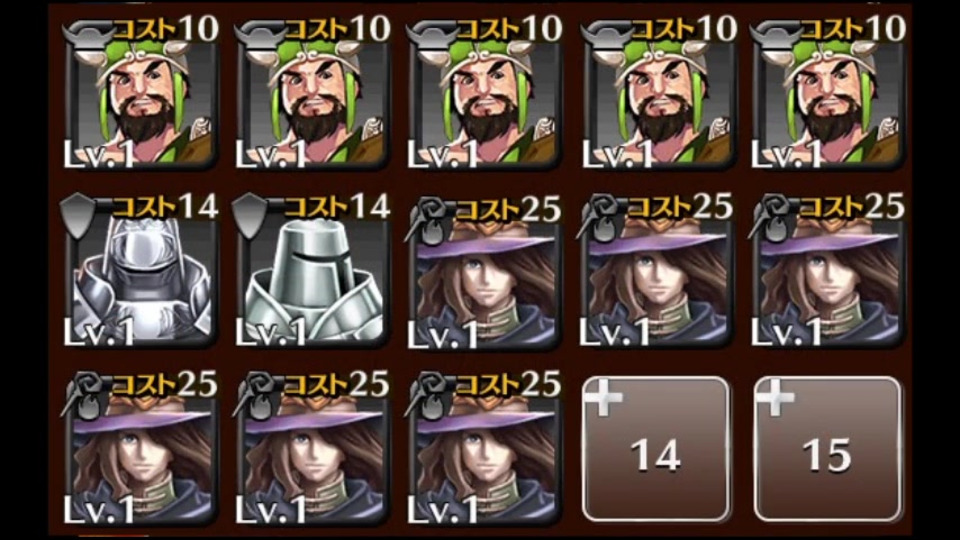
Task: Select the bucket-helmet heavy armor unit
Action: point(312,272)
